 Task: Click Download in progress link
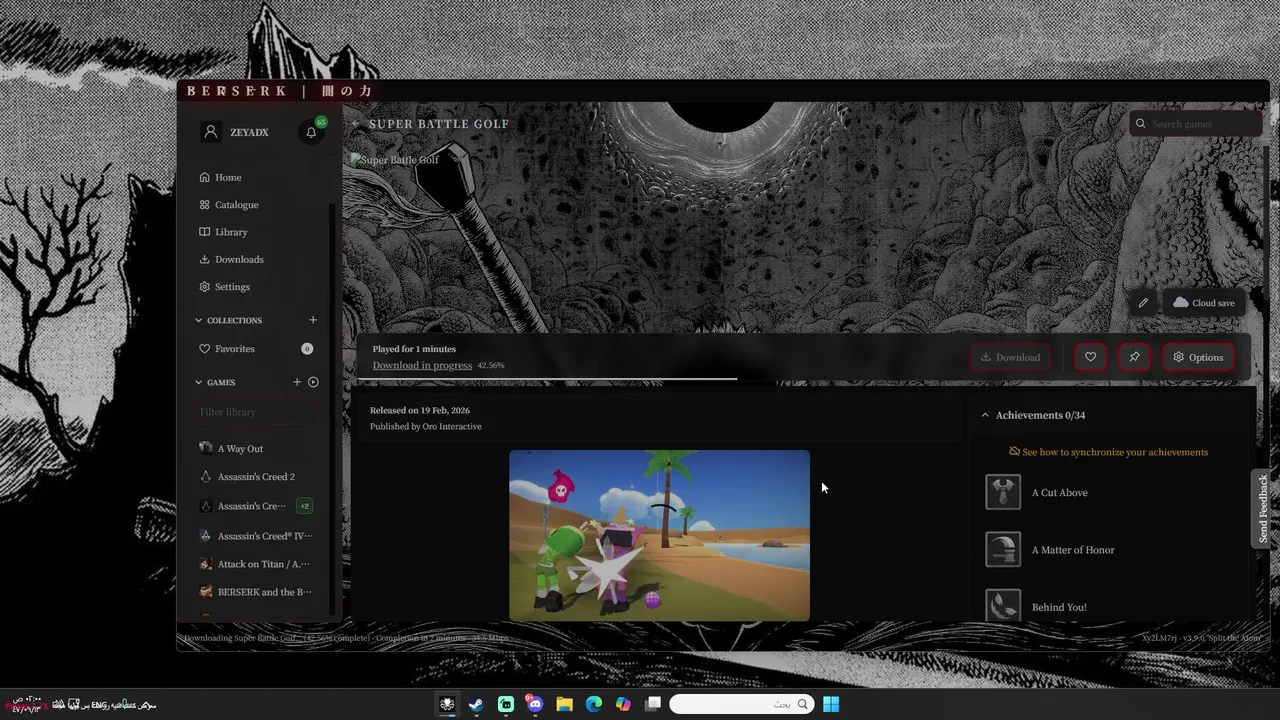point(422,365)
